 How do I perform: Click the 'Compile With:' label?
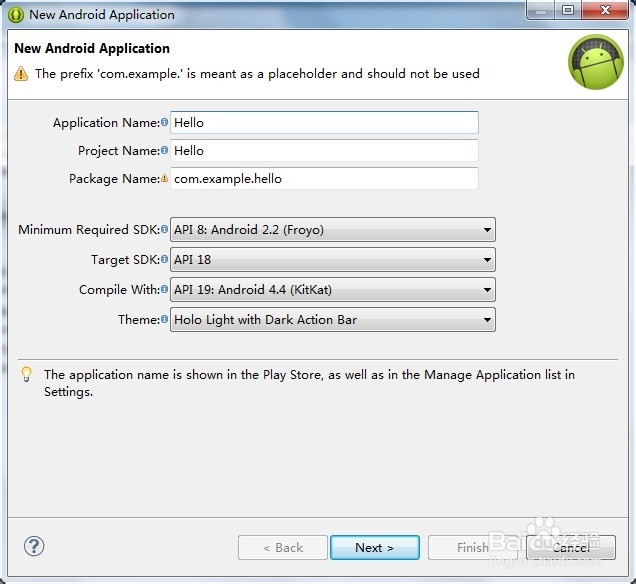120,290
